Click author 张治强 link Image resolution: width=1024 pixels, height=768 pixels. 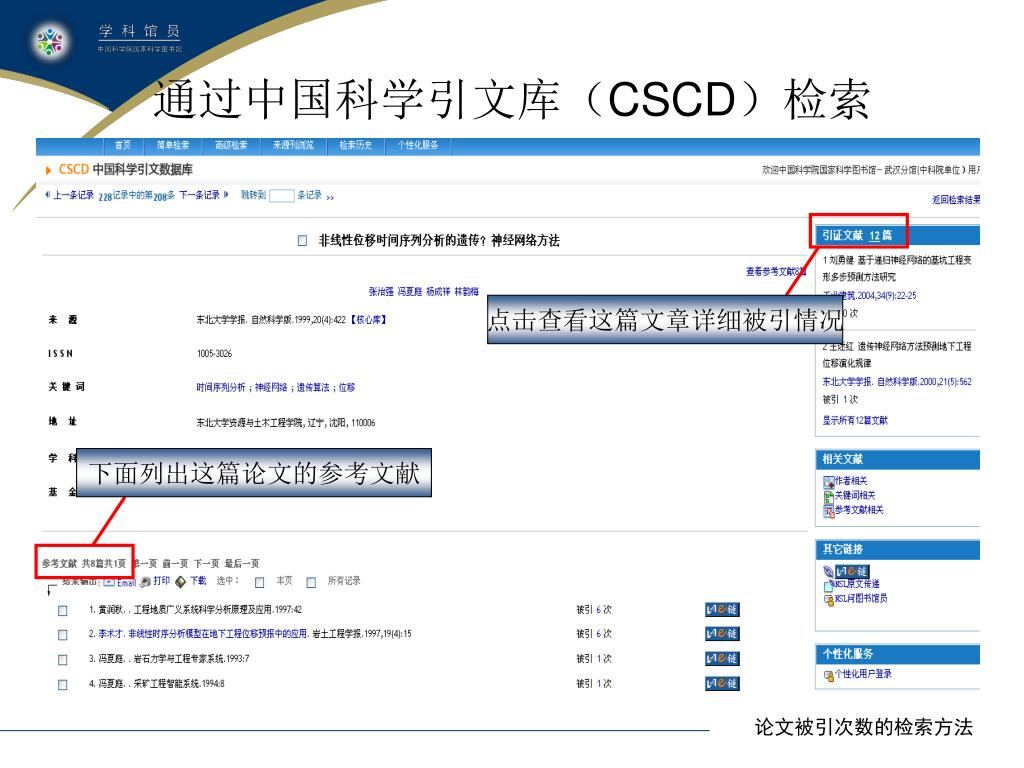(x=381, y=291)
